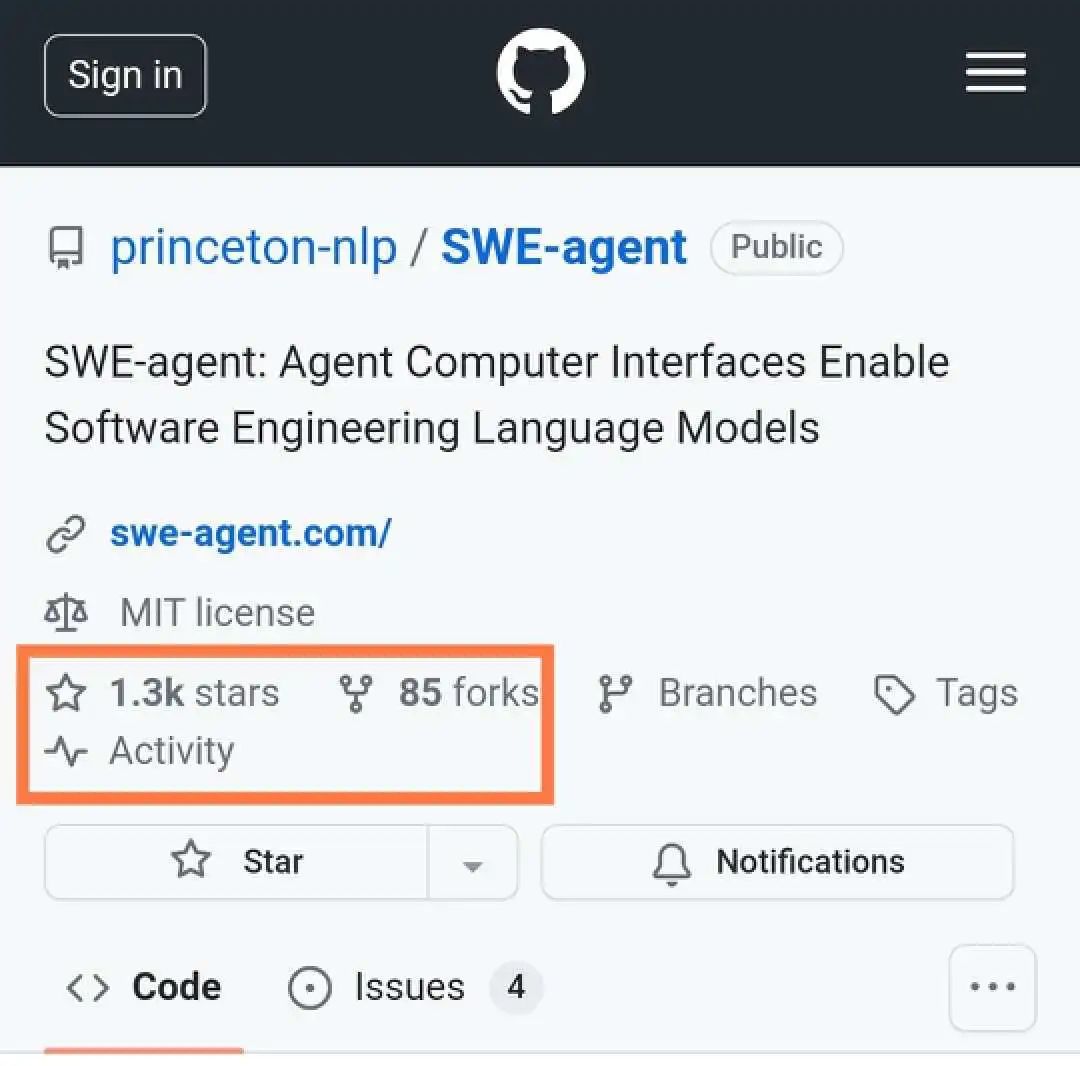Image resolution: width=1080 pixels, height=1066 pixels.
Task: Click the repository book icon
Action: [65, 247]
